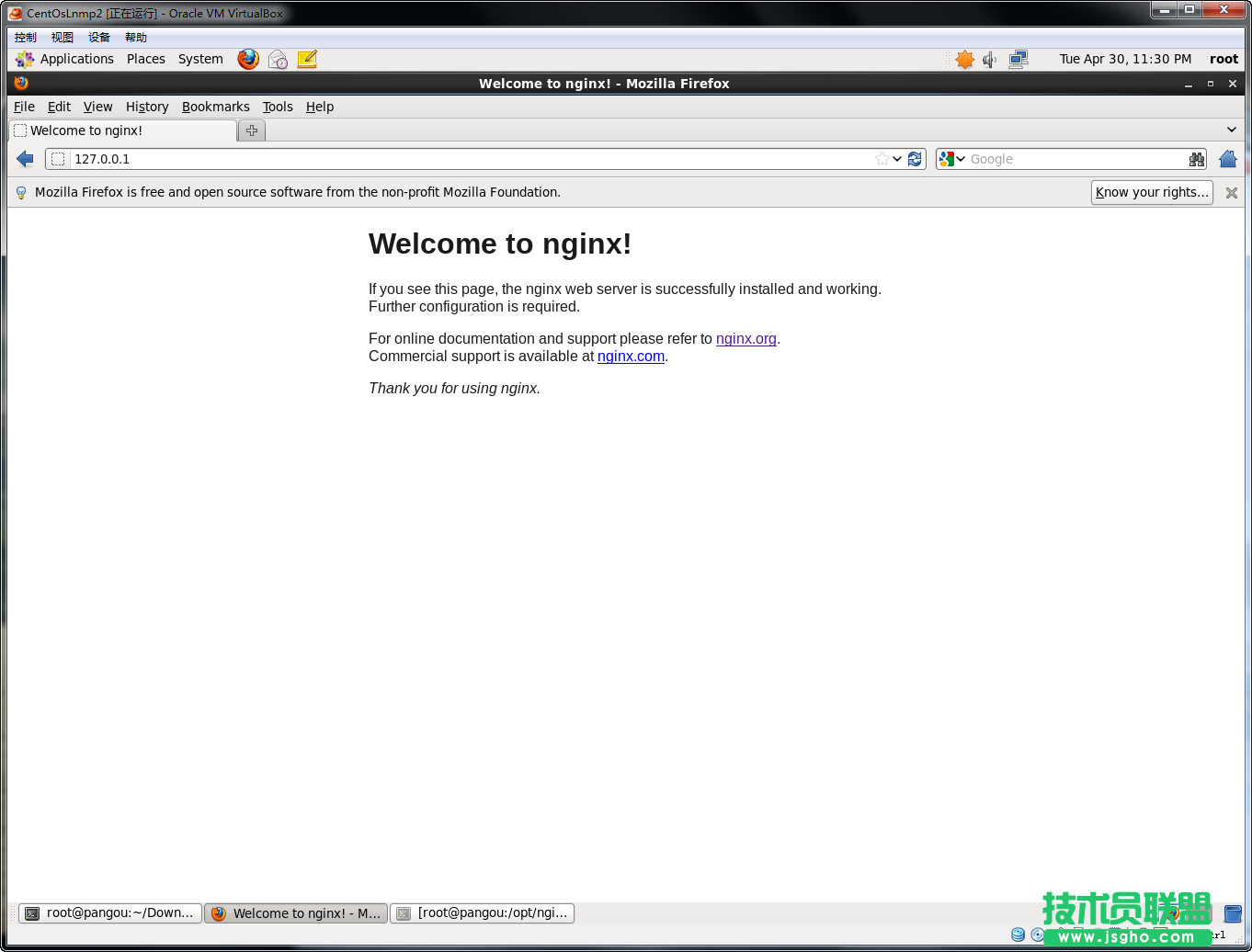Open the Bookmarks menu
Viewport: 1252px width, 952px height.
click(x=216, y=107)
